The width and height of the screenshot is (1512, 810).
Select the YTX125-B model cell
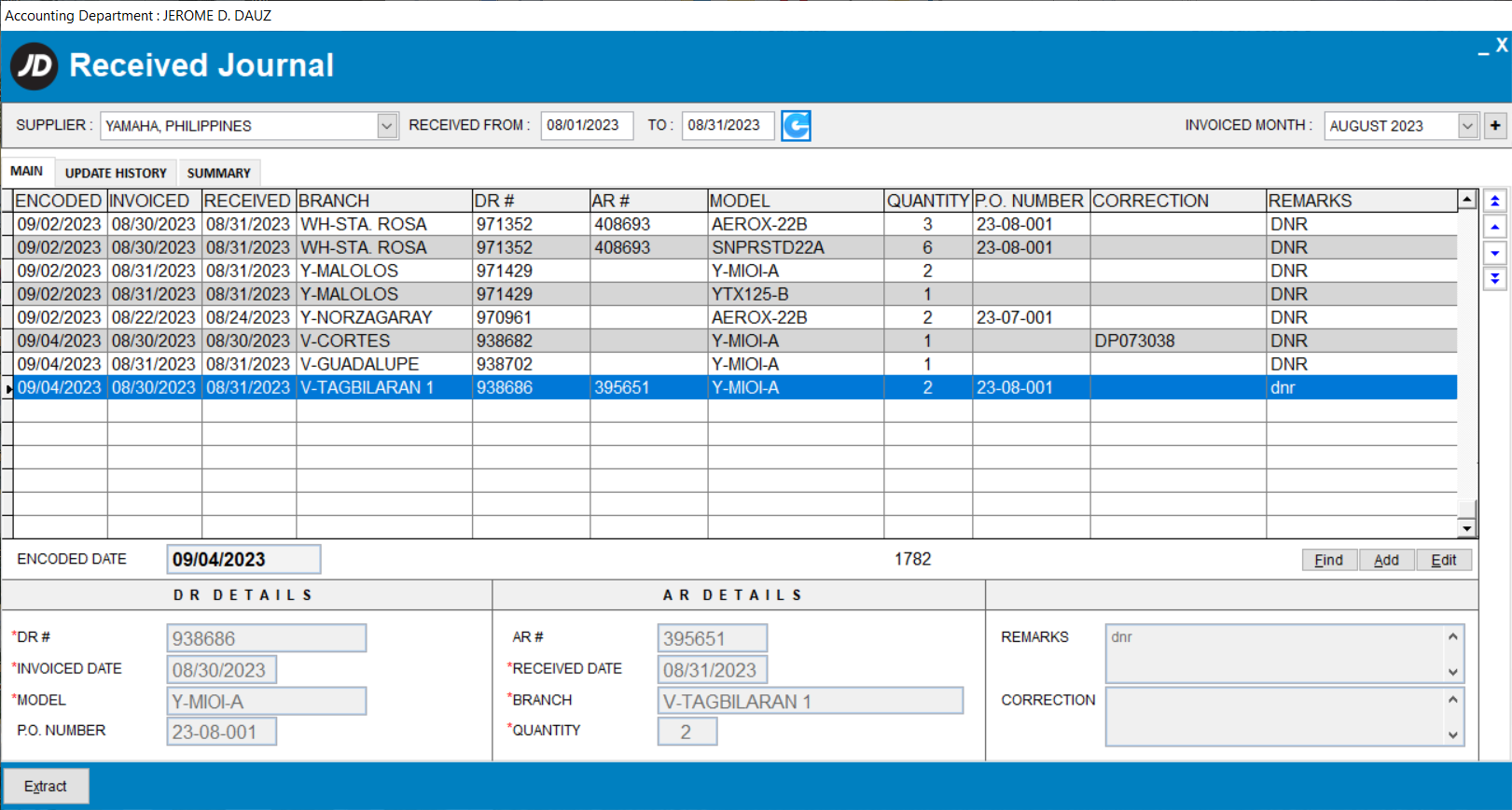pyautogui.click(x=796, y=294)
